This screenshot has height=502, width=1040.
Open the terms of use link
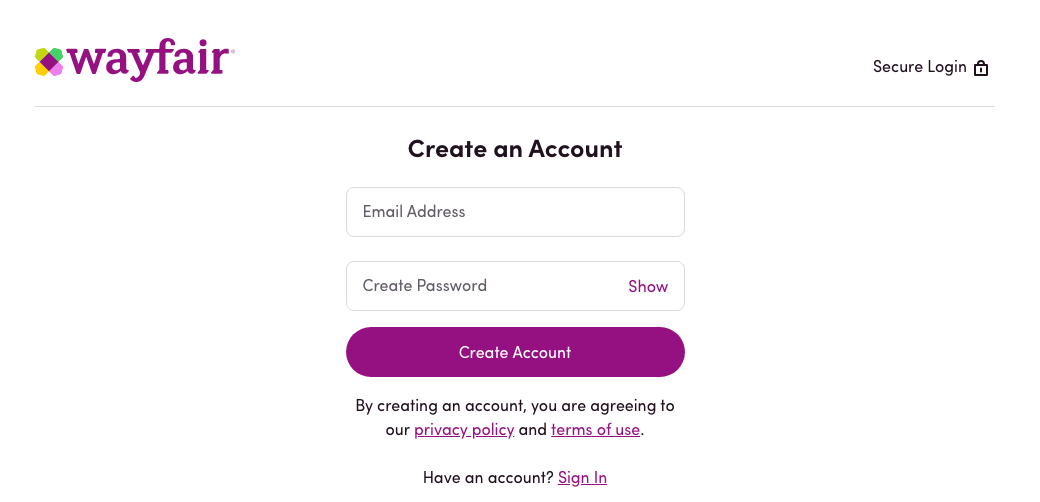[596, 430]
